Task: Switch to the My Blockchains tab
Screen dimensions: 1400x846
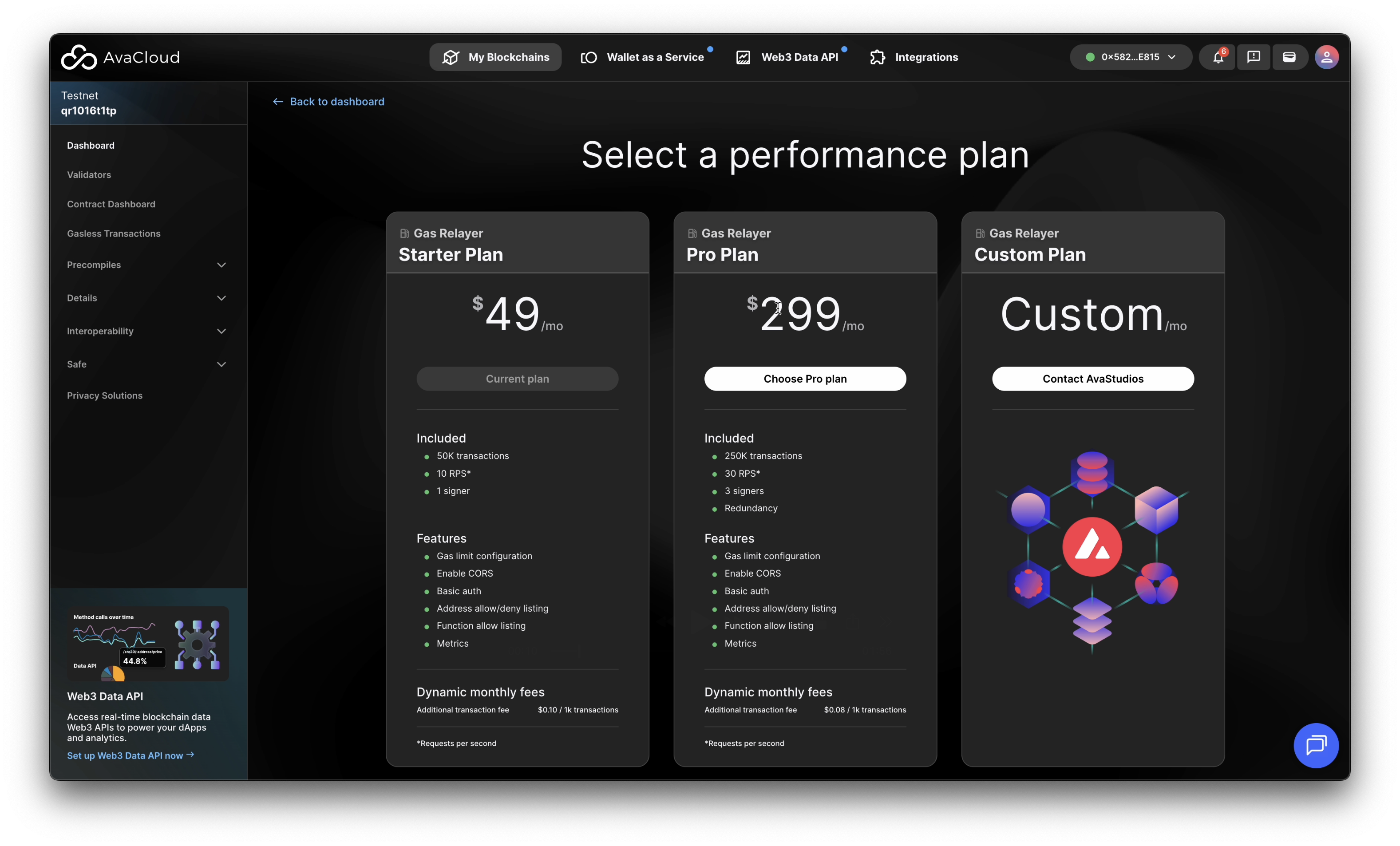Action: point(495,57)
